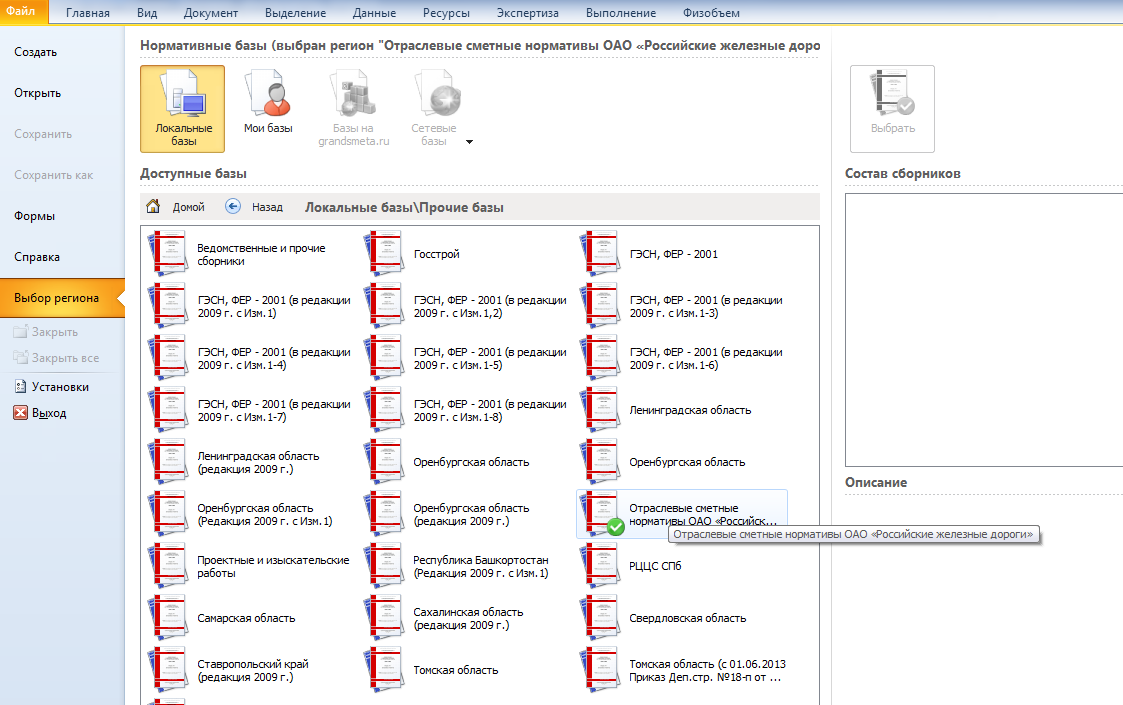The width and height of the screenshot is (1123, 705).
Task: Click the Сетевые базы icon
Action: tap(437, 93)
